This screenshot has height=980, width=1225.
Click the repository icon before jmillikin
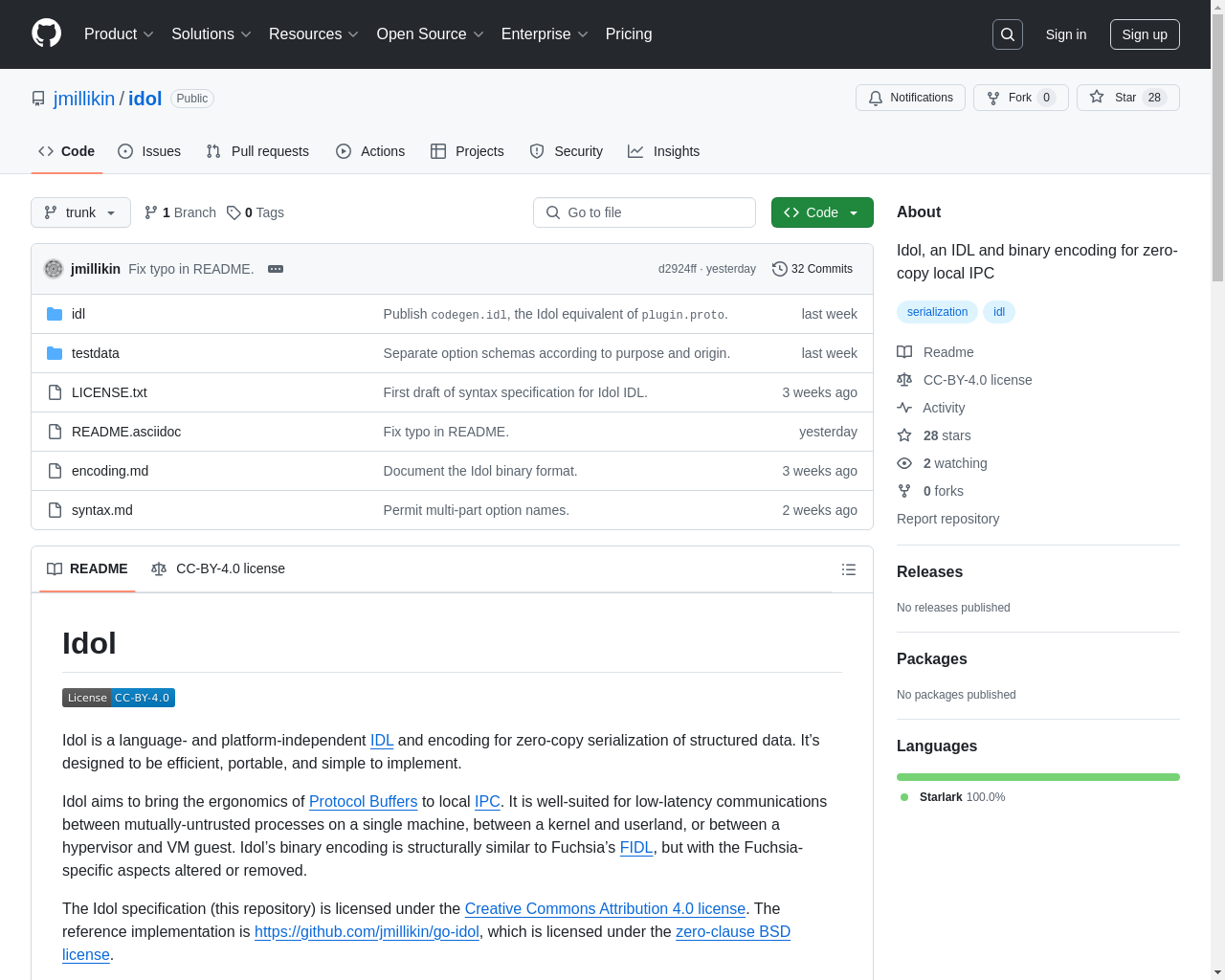[38, 99]
